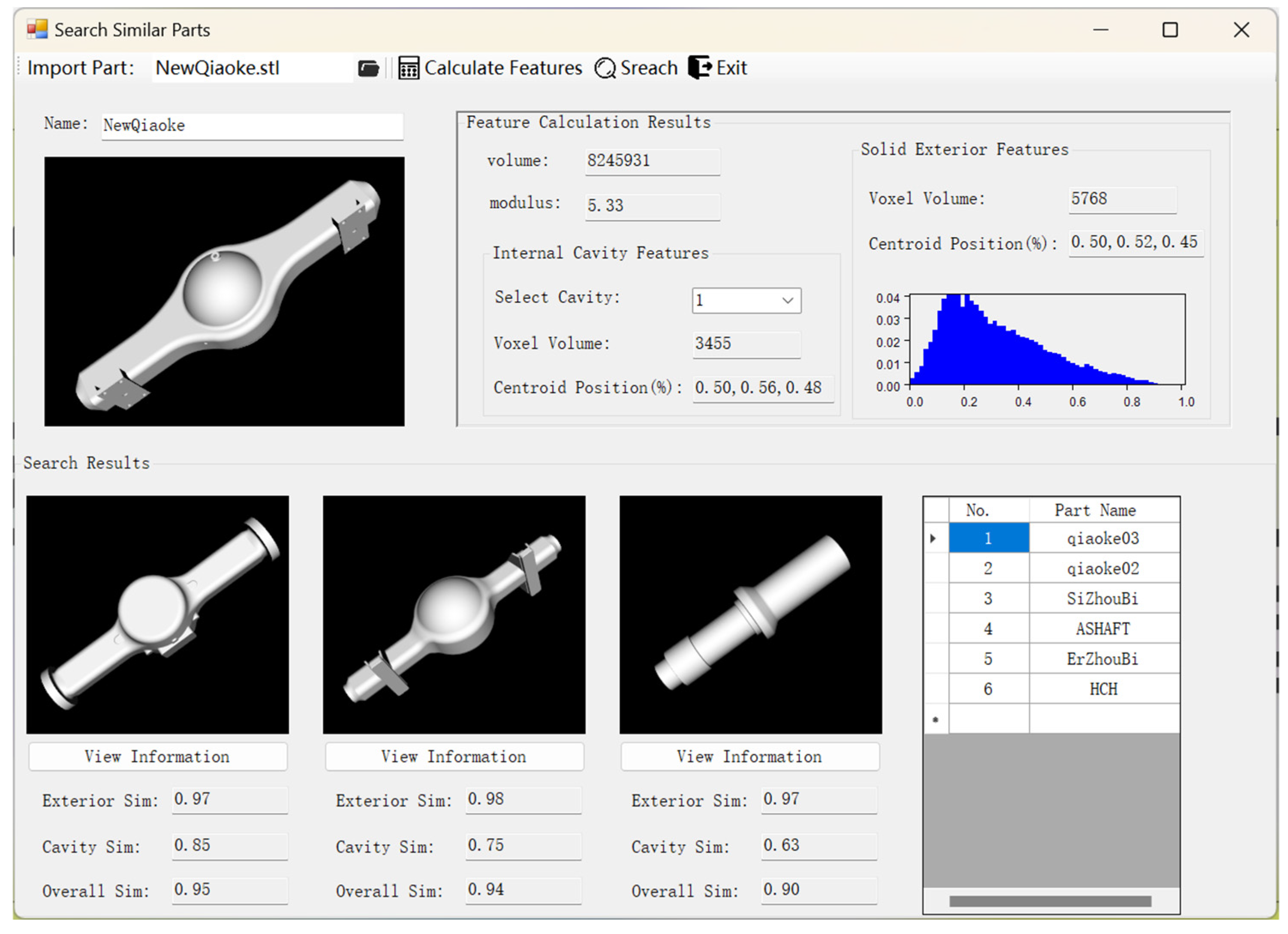Click View Information under the second result
1288x934 pixels.
[454, 756]
